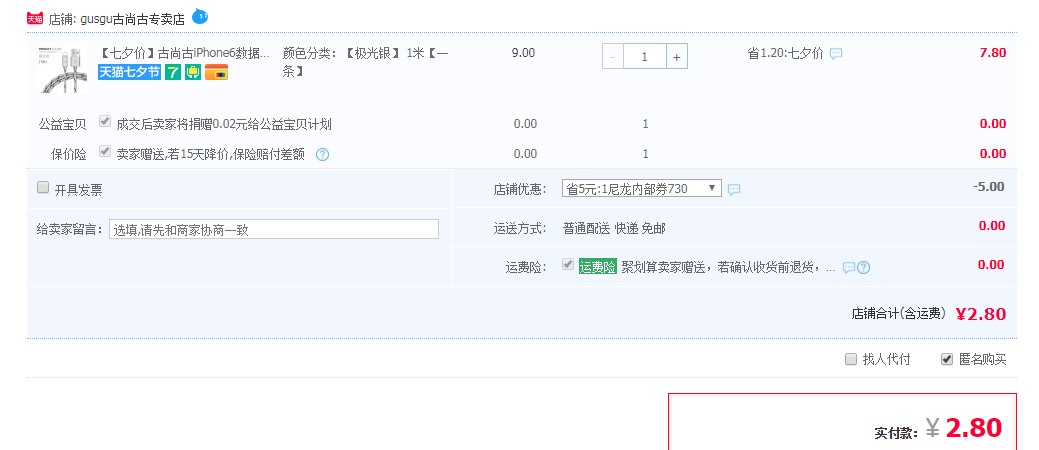Click the yellow-green shield badge

tap(193, 72)
